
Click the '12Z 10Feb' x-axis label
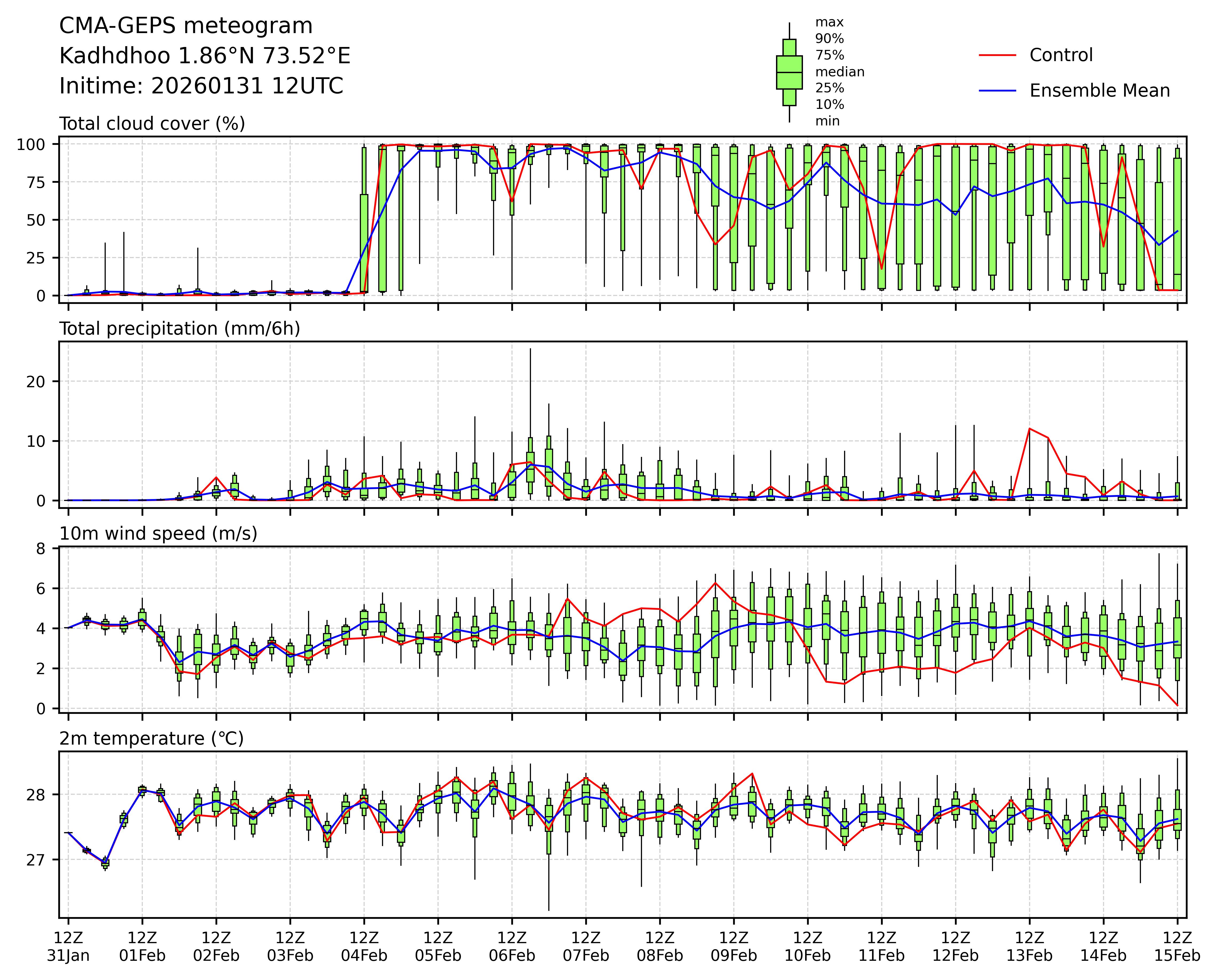click(x=807, y=947)
